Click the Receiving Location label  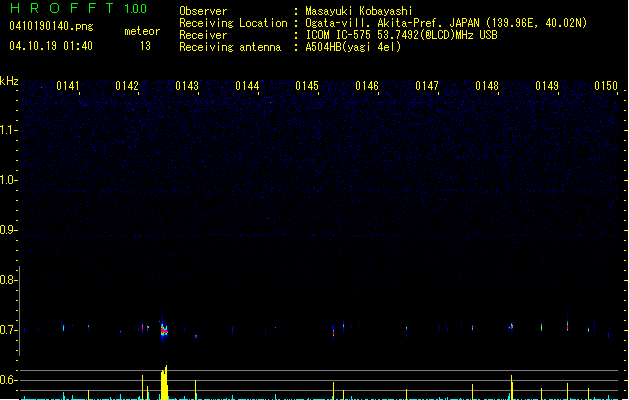[233, 23]
